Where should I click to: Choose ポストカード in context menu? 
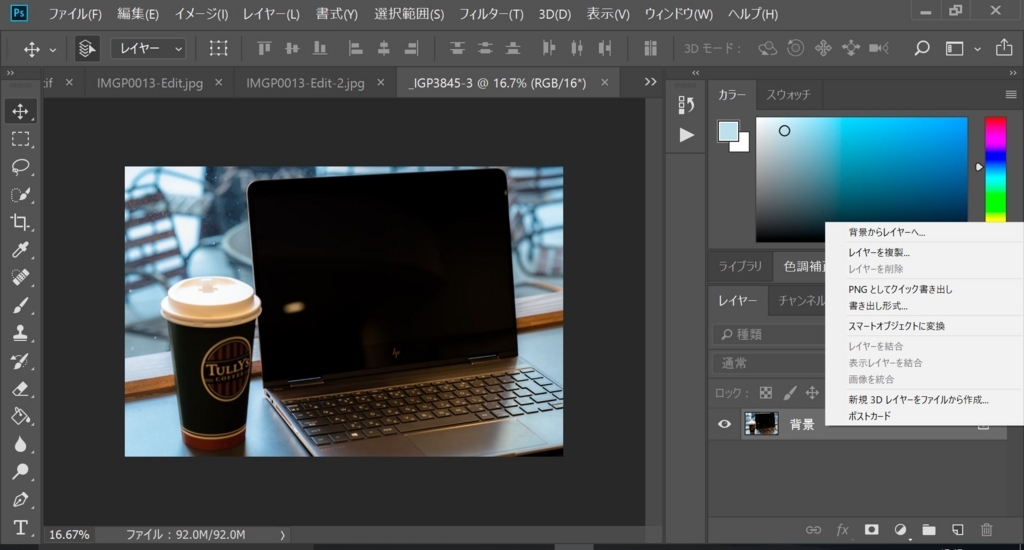869,416
